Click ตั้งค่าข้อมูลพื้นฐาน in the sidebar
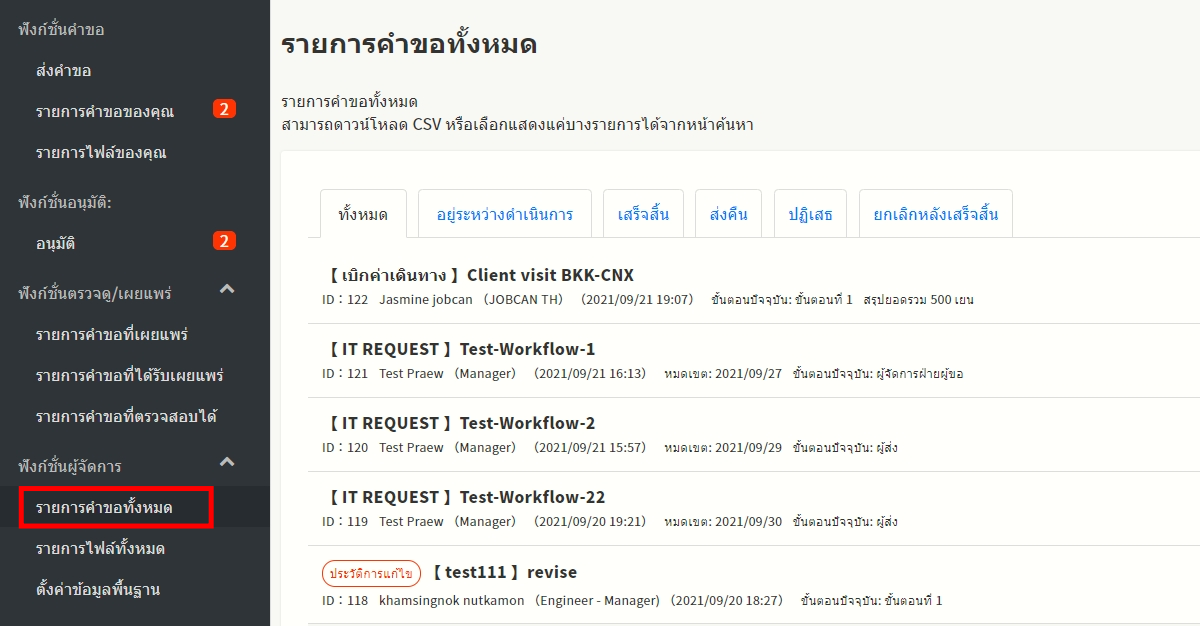 tap(98, 589)
